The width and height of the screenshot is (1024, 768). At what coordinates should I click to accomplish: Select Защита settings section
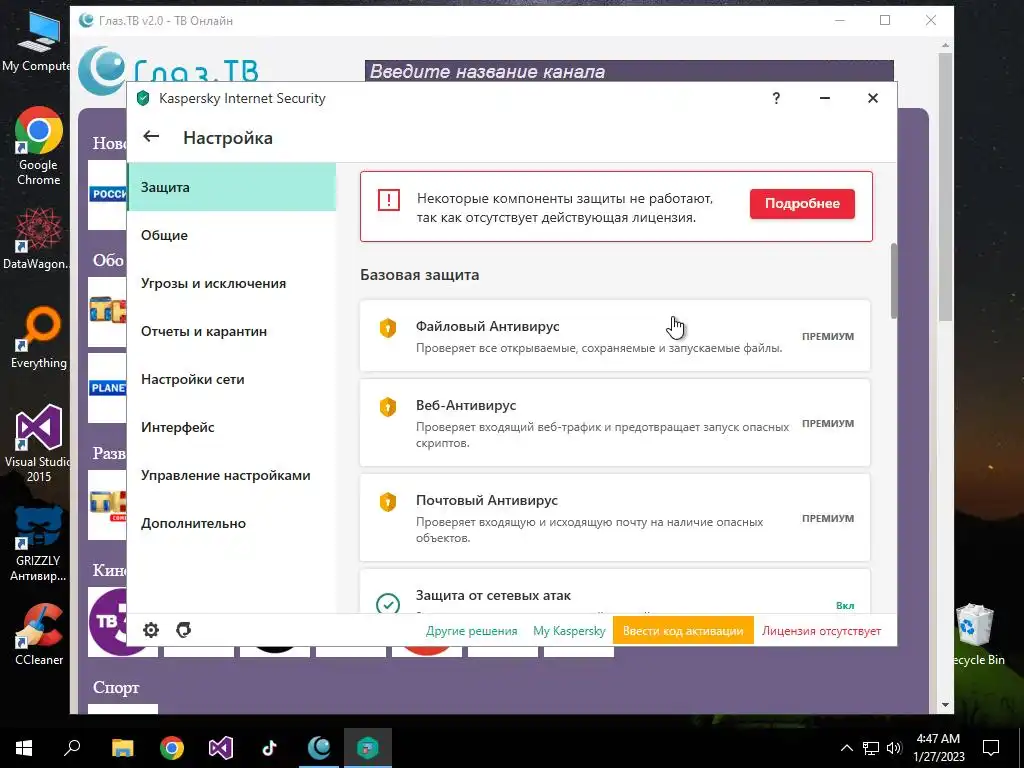click(x=231, y=187)
